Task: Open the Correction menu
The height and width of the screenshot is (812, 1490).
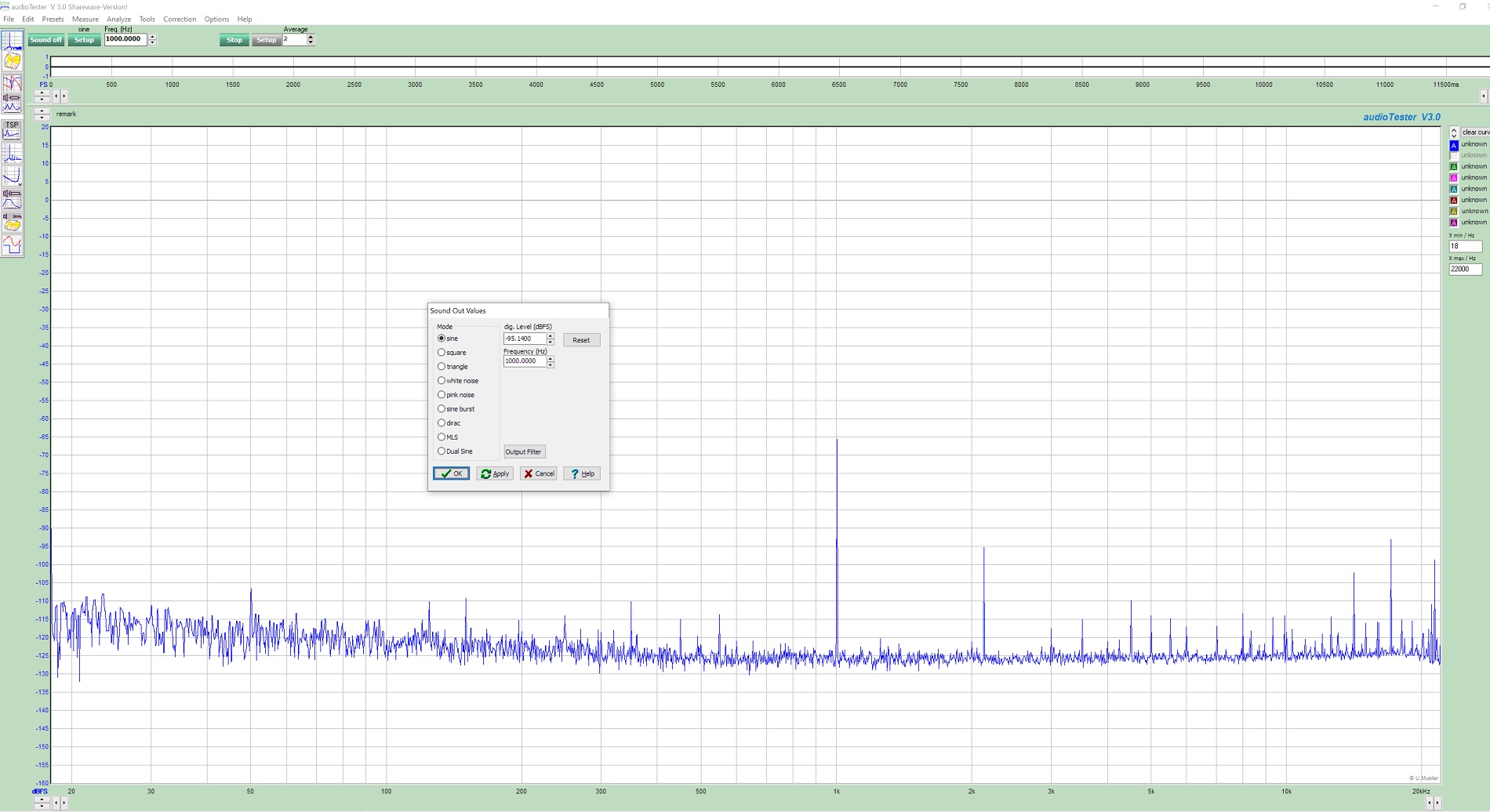Action: tap(180, 19)
